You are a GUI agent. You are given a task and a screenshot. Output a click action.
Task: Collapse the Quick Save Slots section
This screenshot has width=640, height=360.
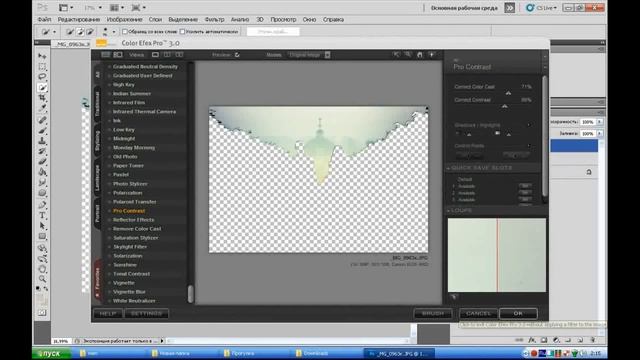(x=448, y=168)
